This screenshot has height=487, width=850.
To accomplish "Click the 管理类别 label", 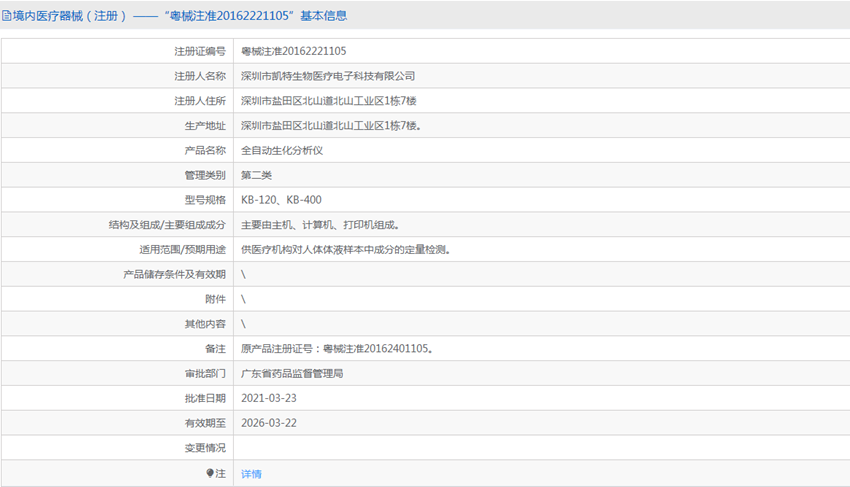I will click(x=205, y=175).
